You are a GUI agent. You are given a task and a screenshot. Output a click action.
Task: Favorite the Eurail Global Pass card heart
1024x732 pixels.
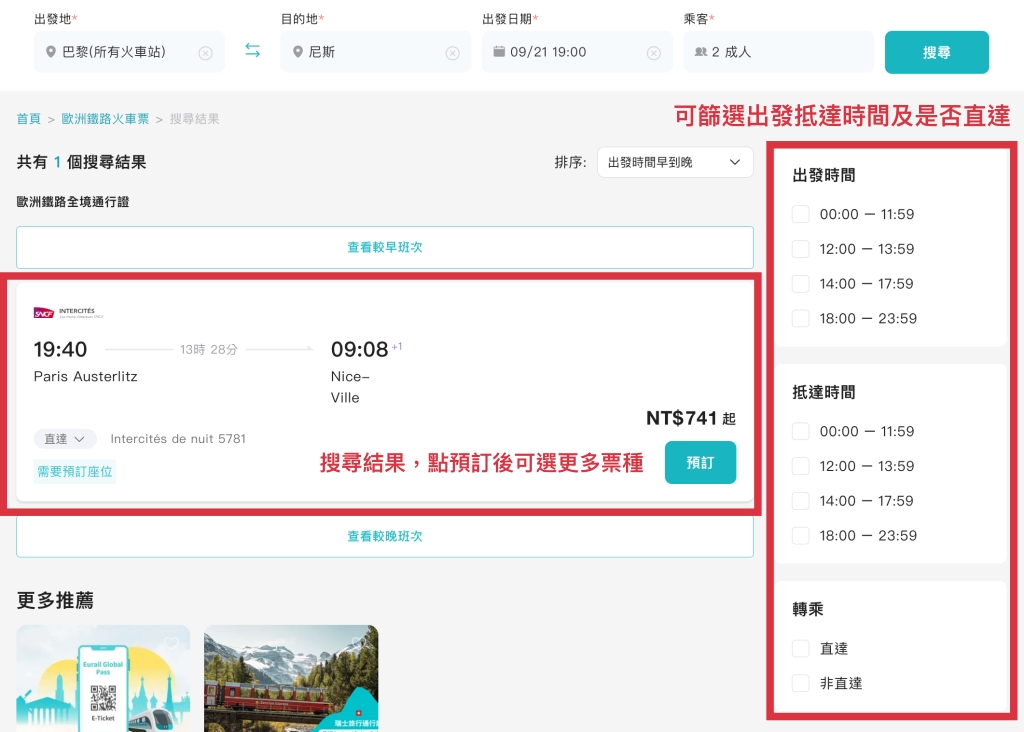point(171,644)
